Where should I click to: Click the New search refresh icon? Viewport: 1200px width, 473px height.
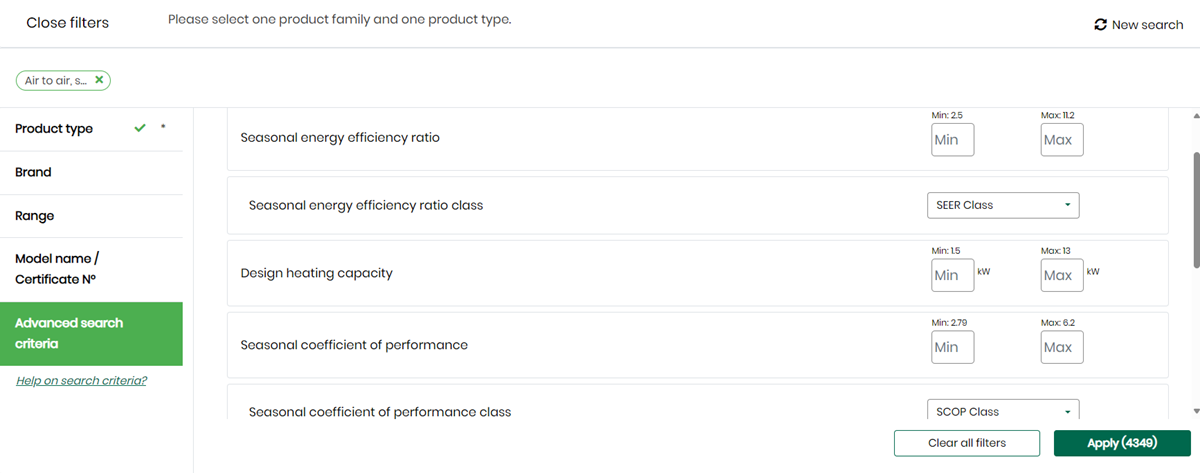pos(1101,25)
